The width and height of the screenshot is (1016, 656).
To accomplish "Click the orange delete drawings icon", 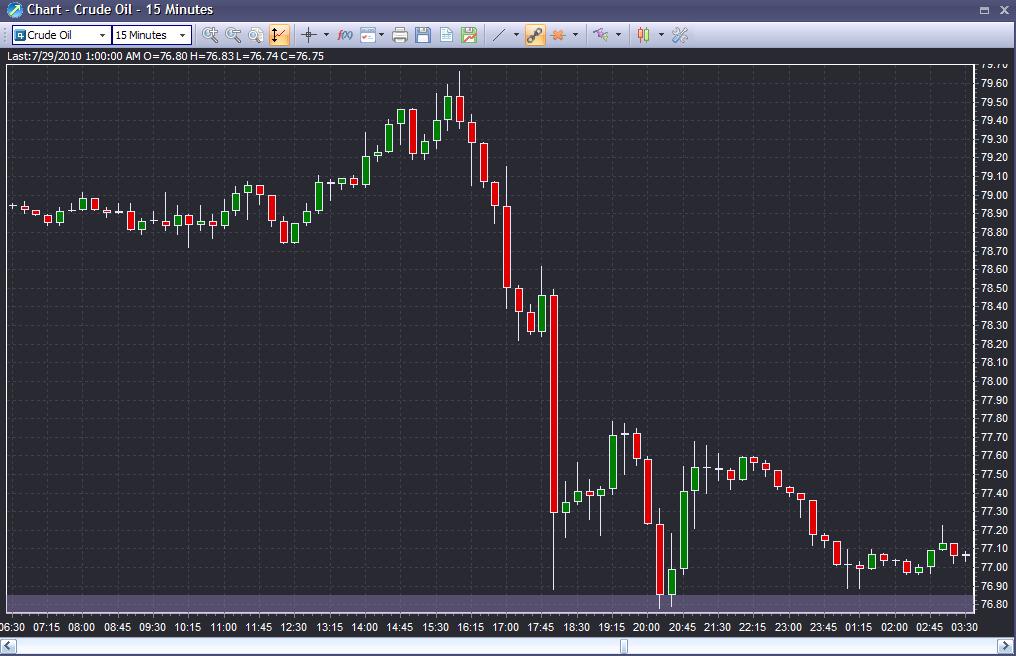I will point(558,35).
